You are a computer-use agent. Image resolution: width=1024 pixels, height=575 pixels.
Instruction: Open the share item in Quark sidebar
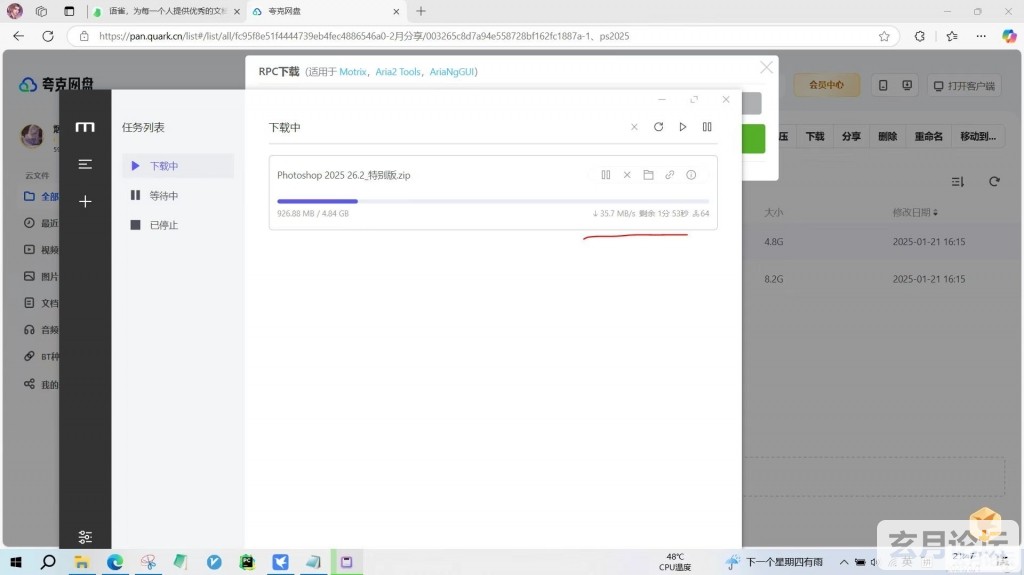(40, 384)
